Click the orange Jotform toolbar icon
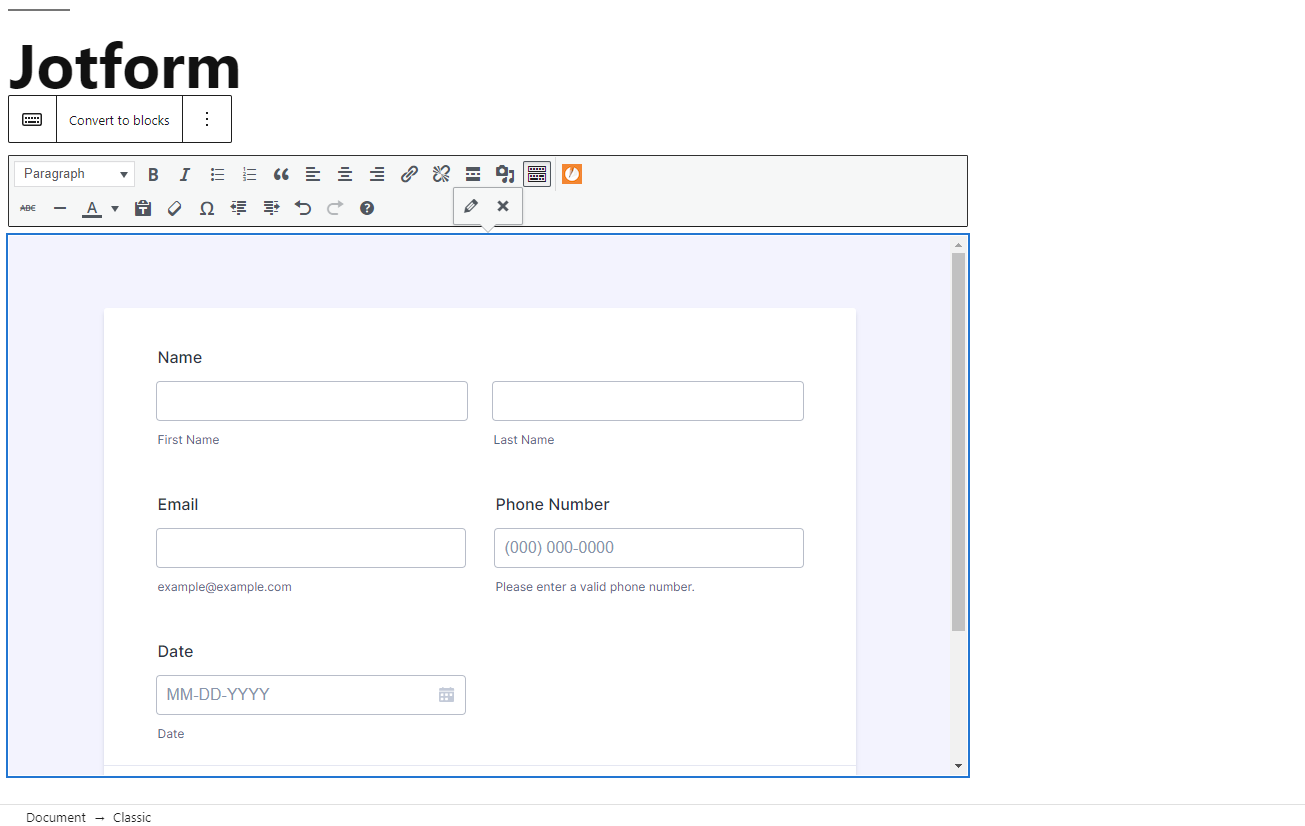This screenshot has height=826, width=1305. 572,174
